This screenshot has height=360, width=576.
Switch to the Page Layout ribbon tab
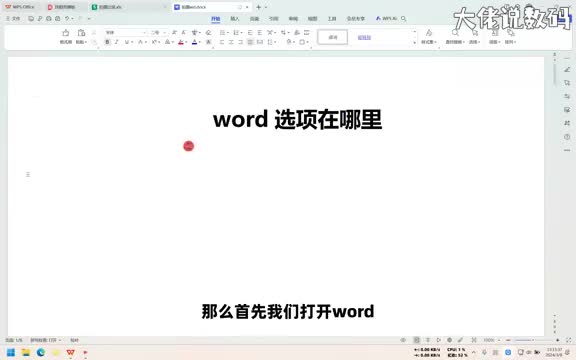point(254,18)
